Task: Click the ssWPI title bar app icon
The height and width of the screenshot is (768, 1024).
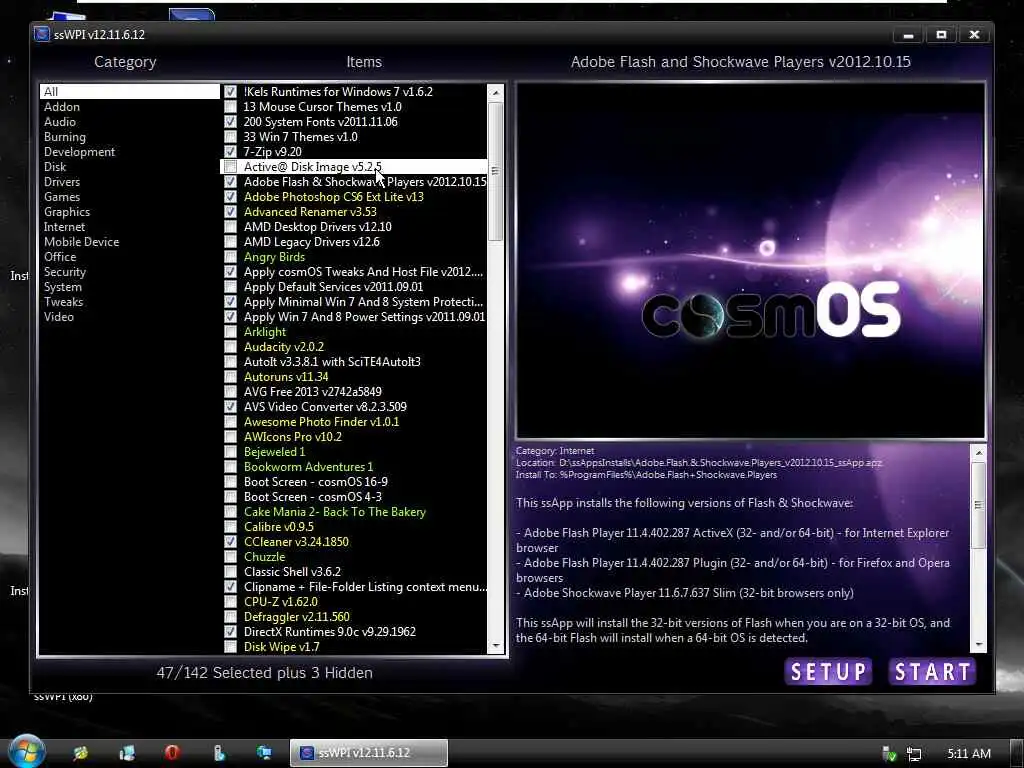Action: tap(42, 34)
